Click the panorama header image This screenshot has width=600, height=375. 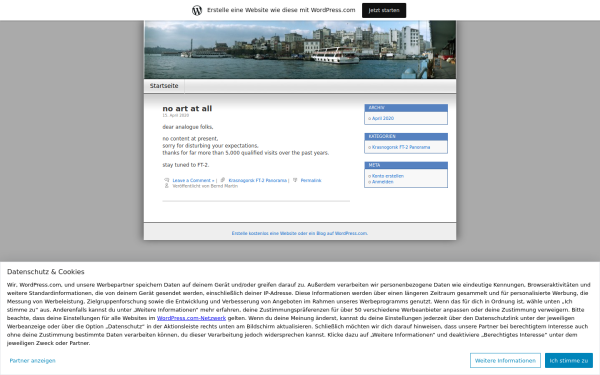(300, 50)
